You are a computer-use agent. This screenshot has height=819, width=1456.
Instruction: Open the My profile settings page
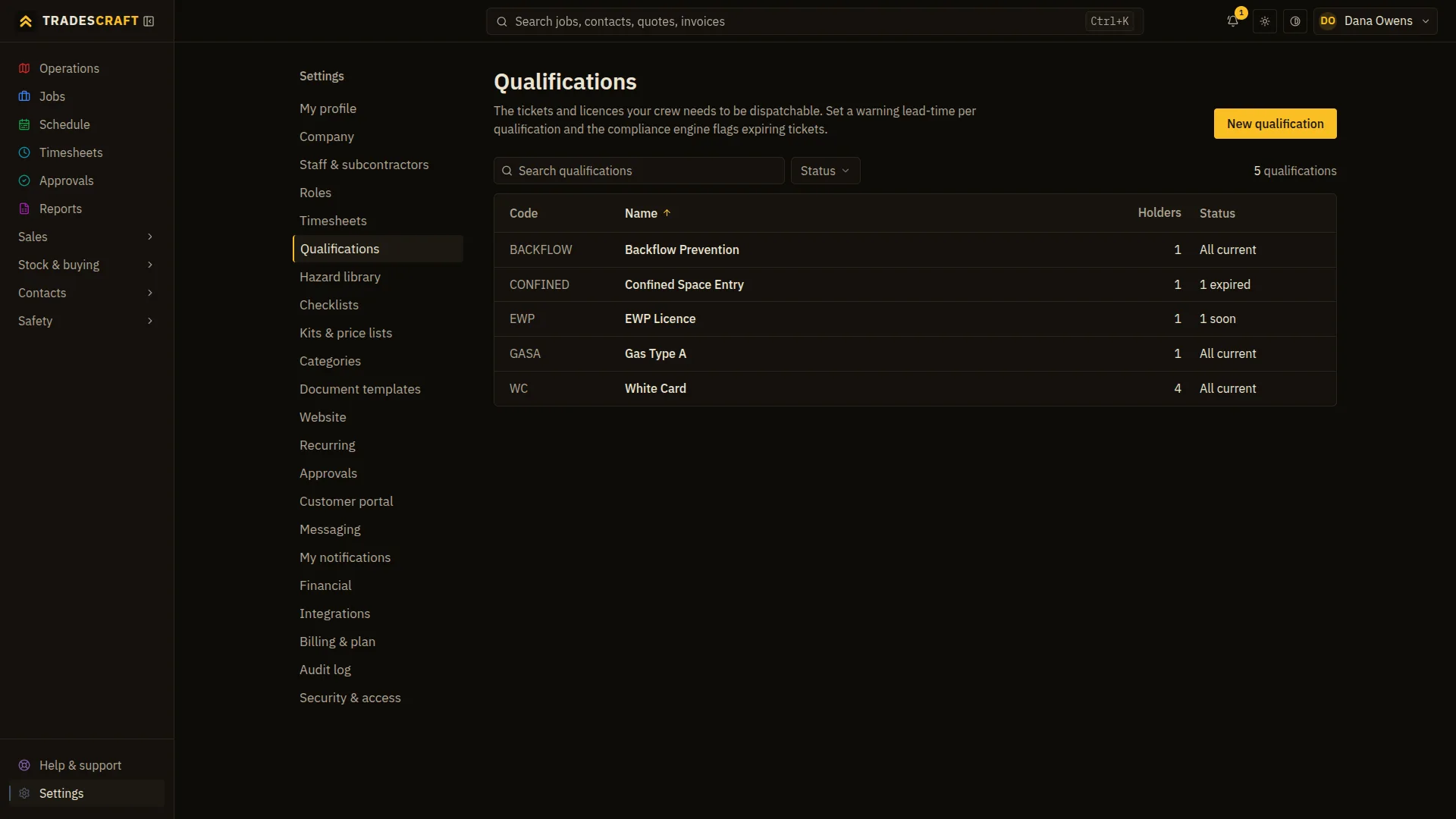tap(378, 108)
